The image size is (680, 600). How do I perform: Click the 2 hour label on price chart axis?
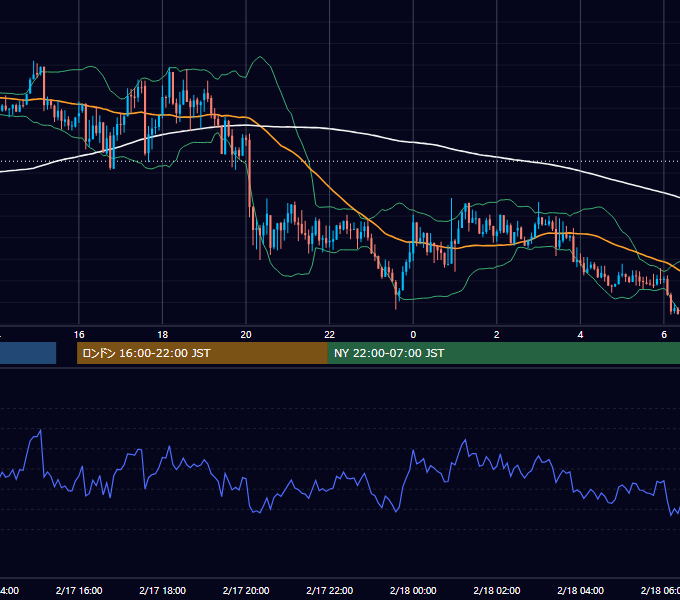[497, 335]
